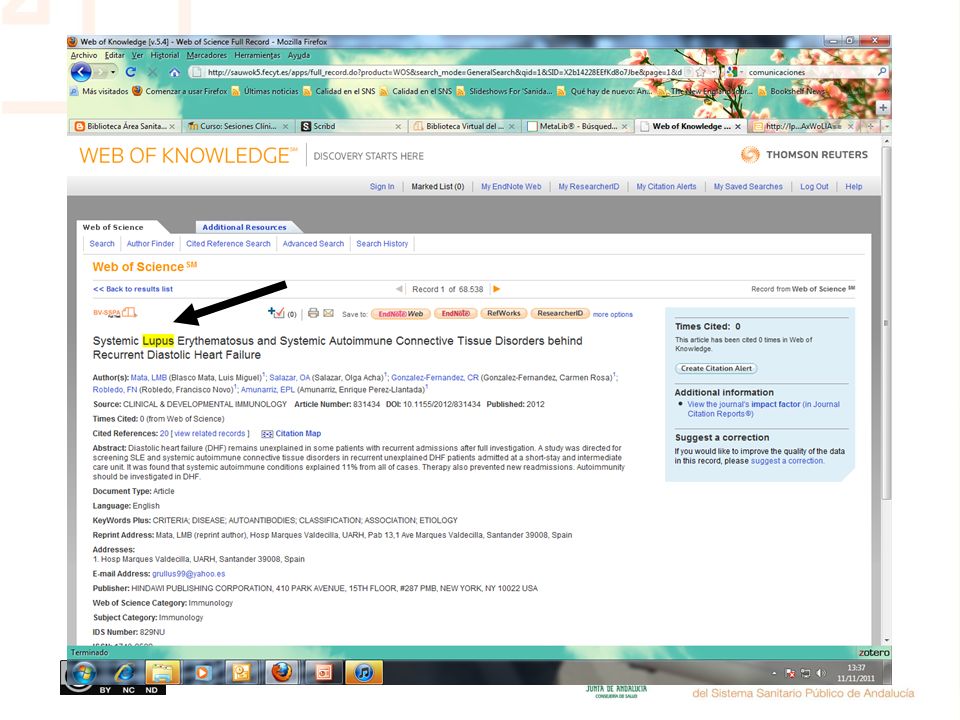Open iTunes from the taskbar
Viewport: 960px width, 720px height.
click(364, 673)
